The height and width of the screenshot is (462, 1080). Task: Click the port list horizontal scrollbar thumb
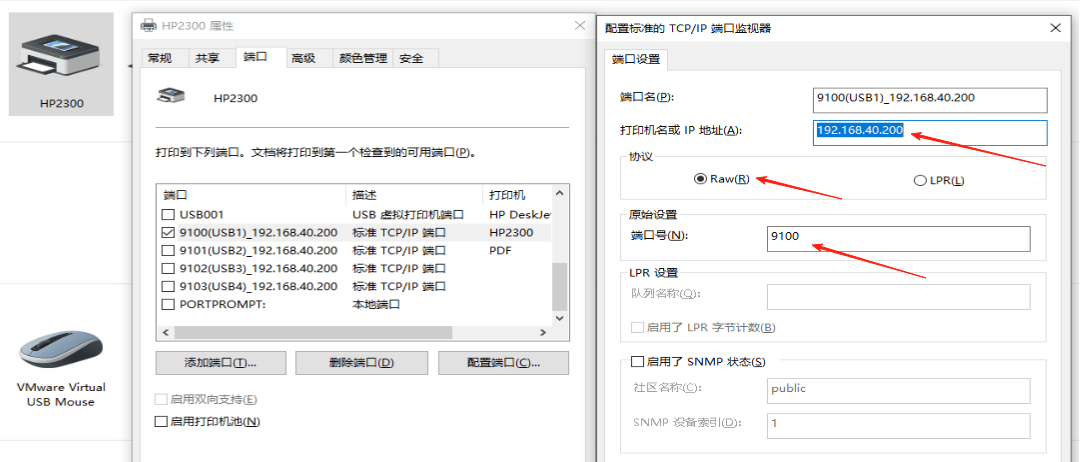click(x=313, y=333)
